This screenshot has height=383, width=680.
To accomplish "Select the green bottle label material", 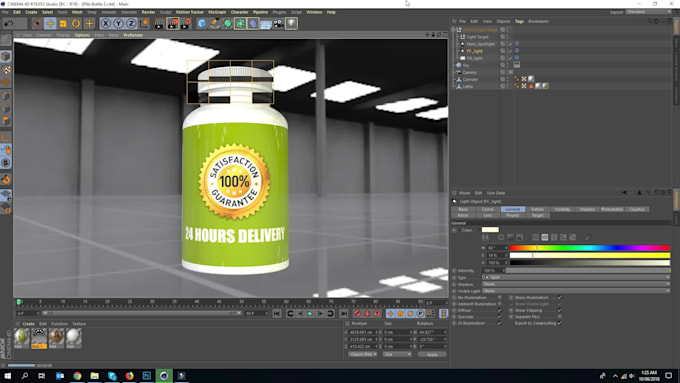I will click(x=22, y=337).
